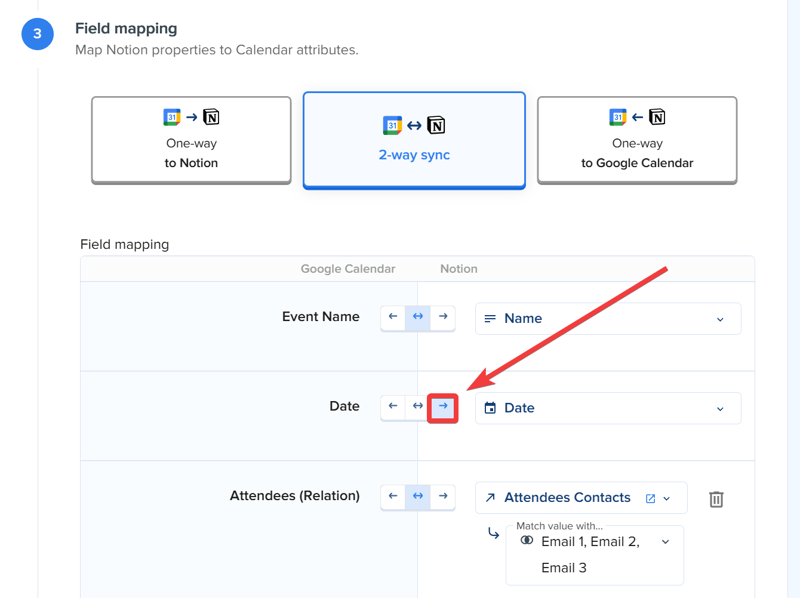Viewport: 800px width, 598px height.
Task: Click the curved arrow connector under Attendees Contacts
Action: click(x=493, y=533)
